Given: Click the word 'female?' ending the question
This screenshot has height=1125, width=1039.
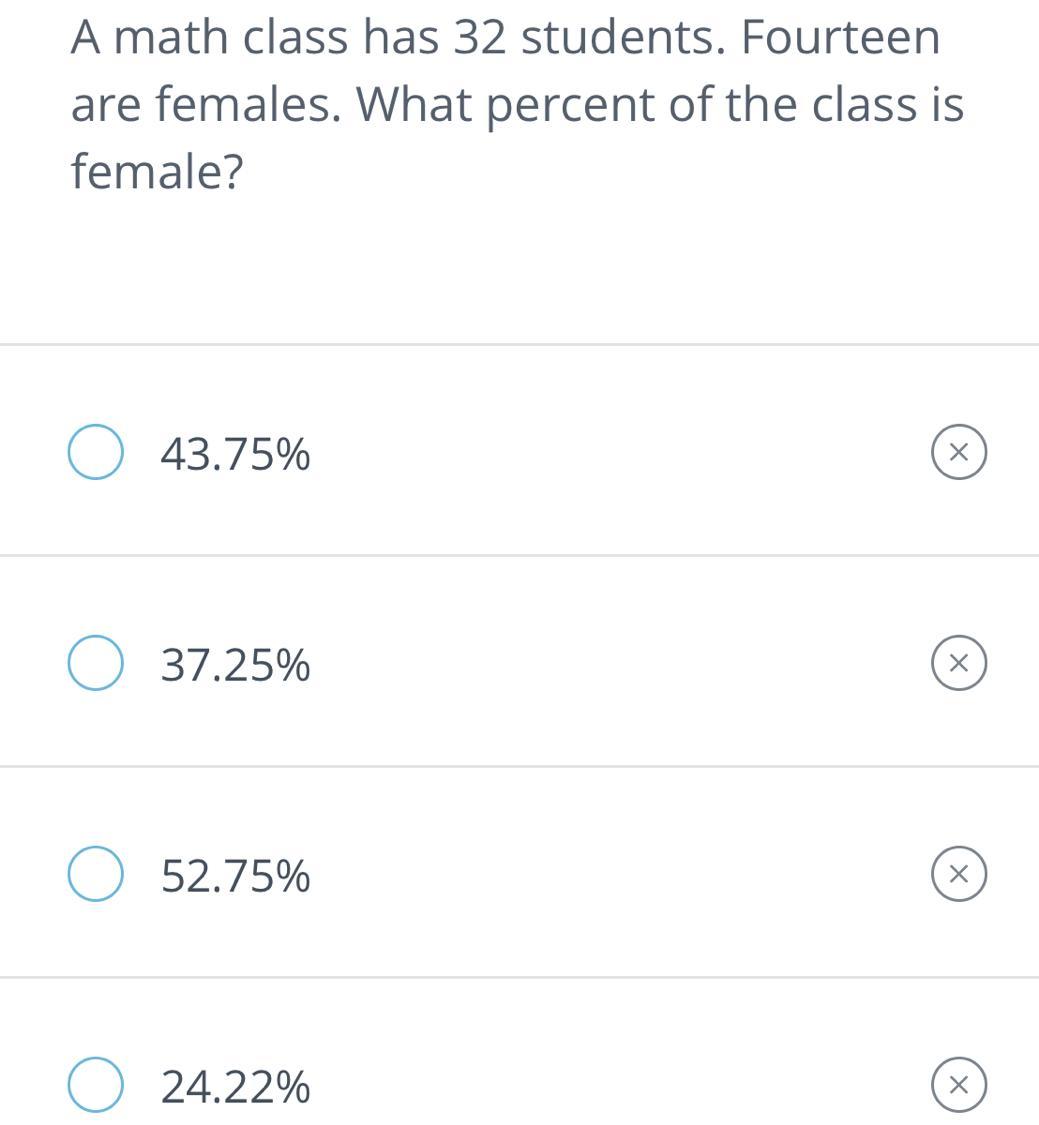Looking at the screenshot, I should [x=157, y=172].
